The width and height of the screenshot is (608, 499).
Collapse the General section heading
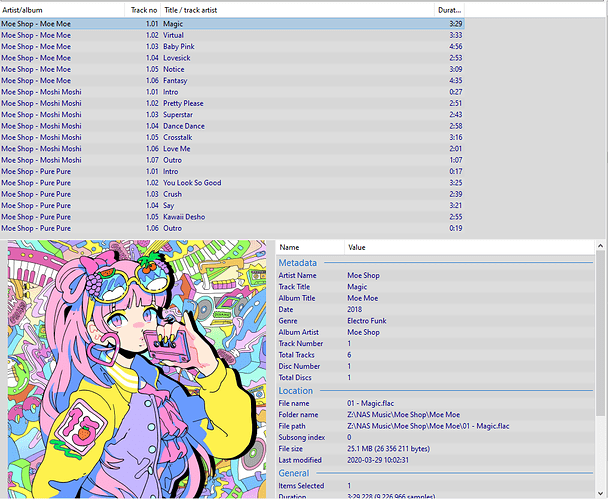(x=294, y=473)
